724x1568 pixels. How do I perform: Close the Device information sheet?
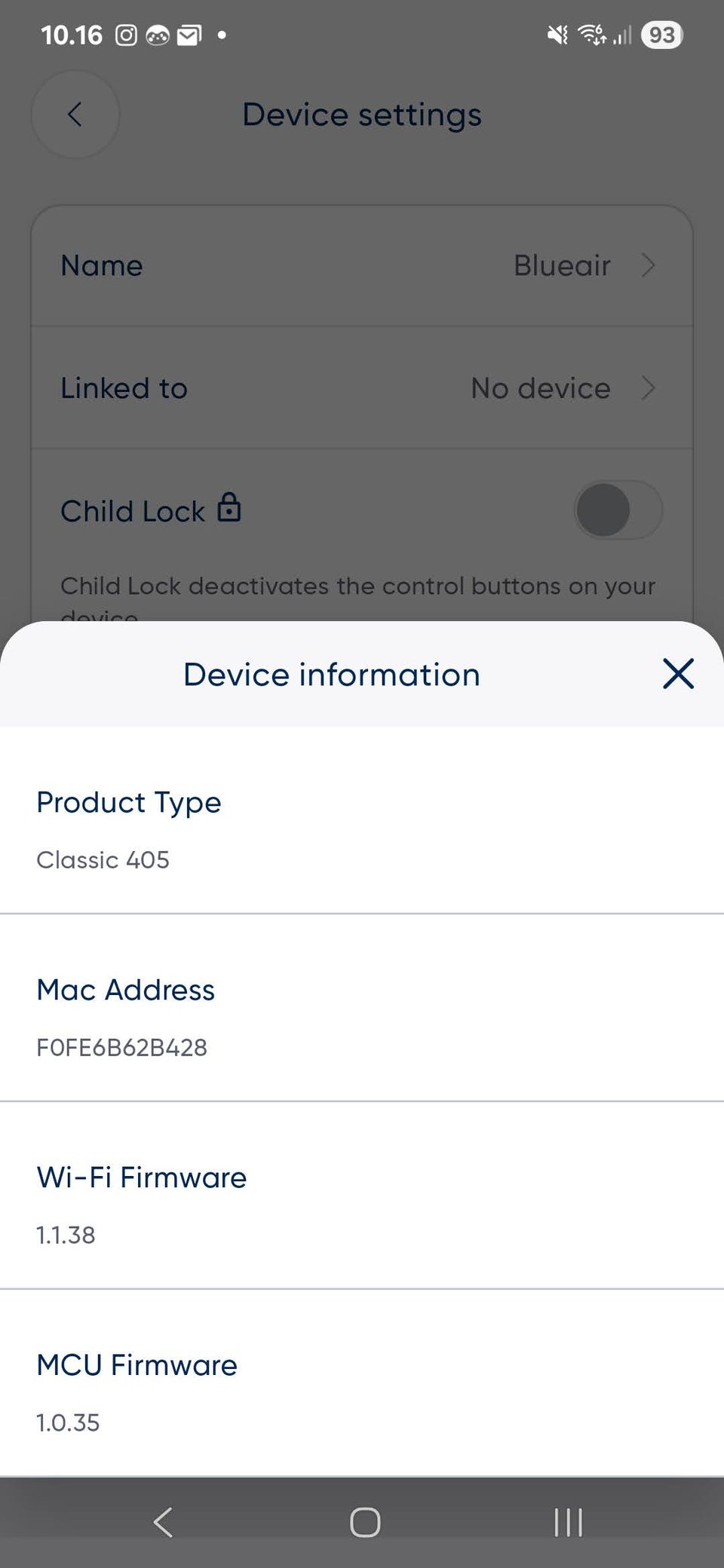[678, 674]
